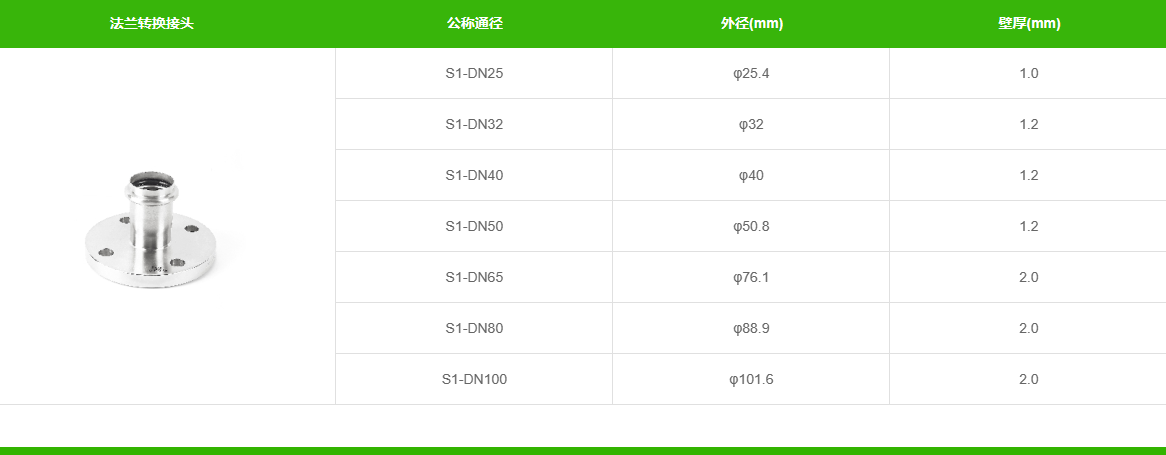The height and width of the screenshot is (455, 1166).
Task: Select the S1-DN65 cell
Action: (x=474, y=278)
